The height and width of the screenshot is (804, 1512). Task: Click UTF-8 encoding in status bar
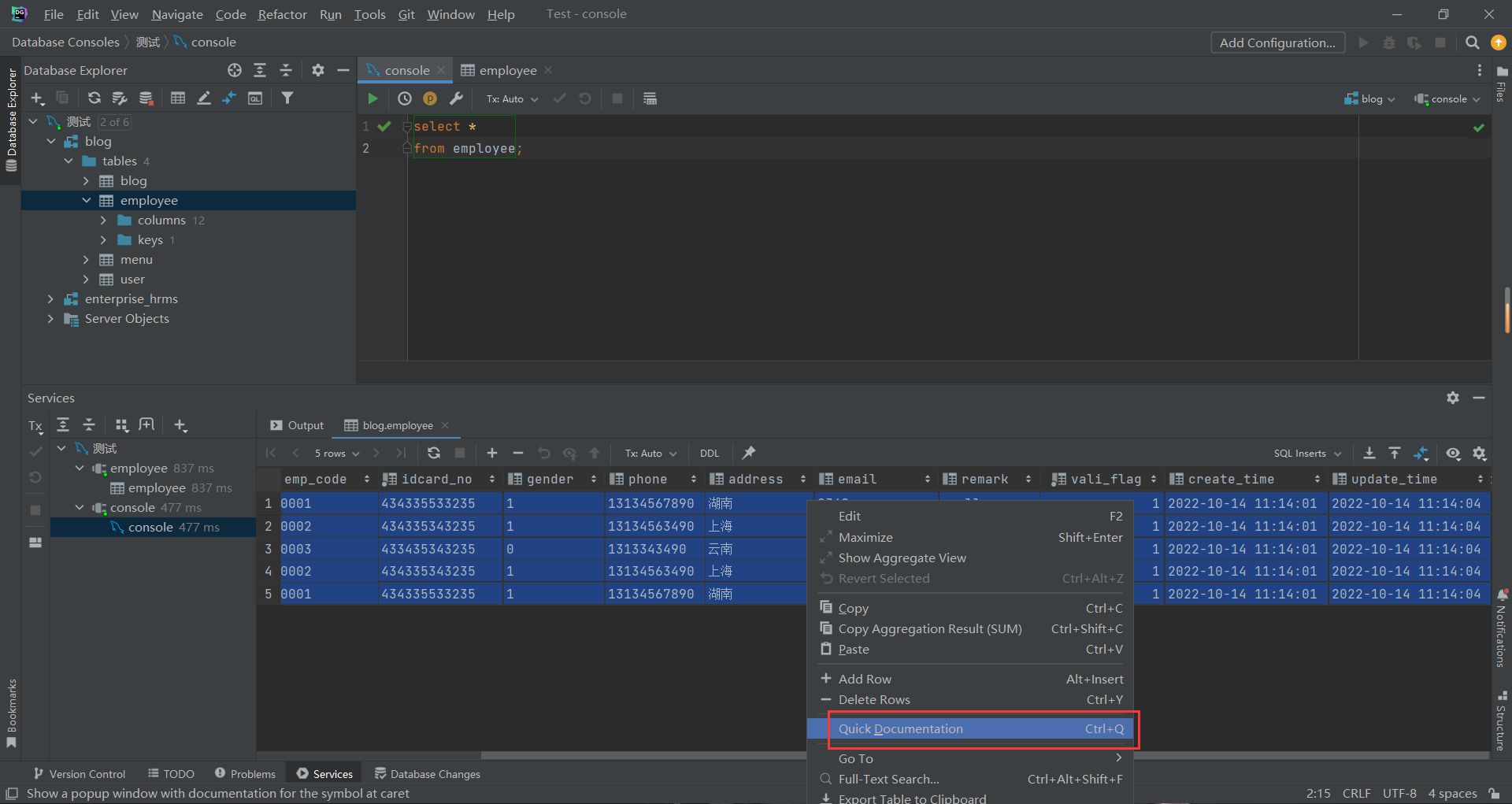(x=1399, y=793)
